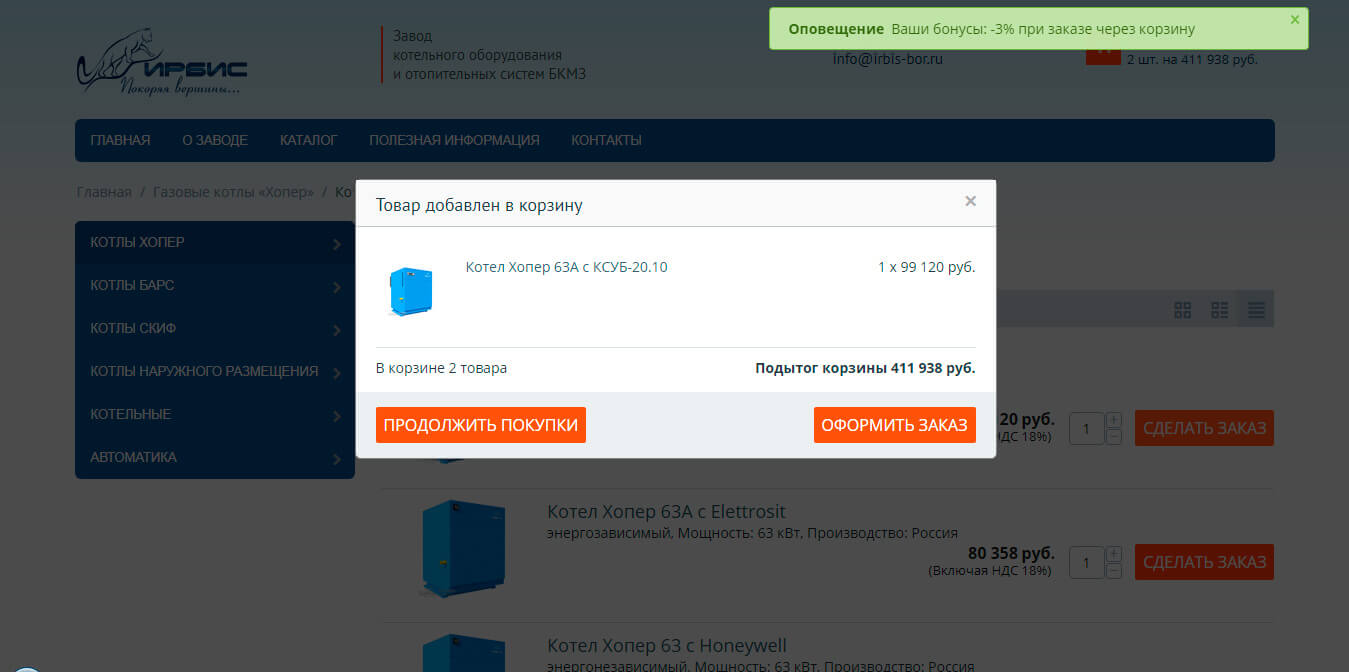Switch catalog to list-with-thumbnails view
The image size is (1349, 672).
point(1220,310)
